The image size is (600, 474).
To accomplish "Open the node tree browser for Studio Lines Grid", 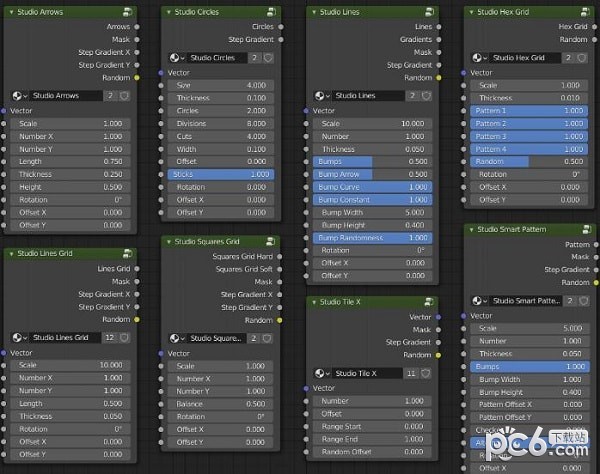I will click(x=20, y=337).
